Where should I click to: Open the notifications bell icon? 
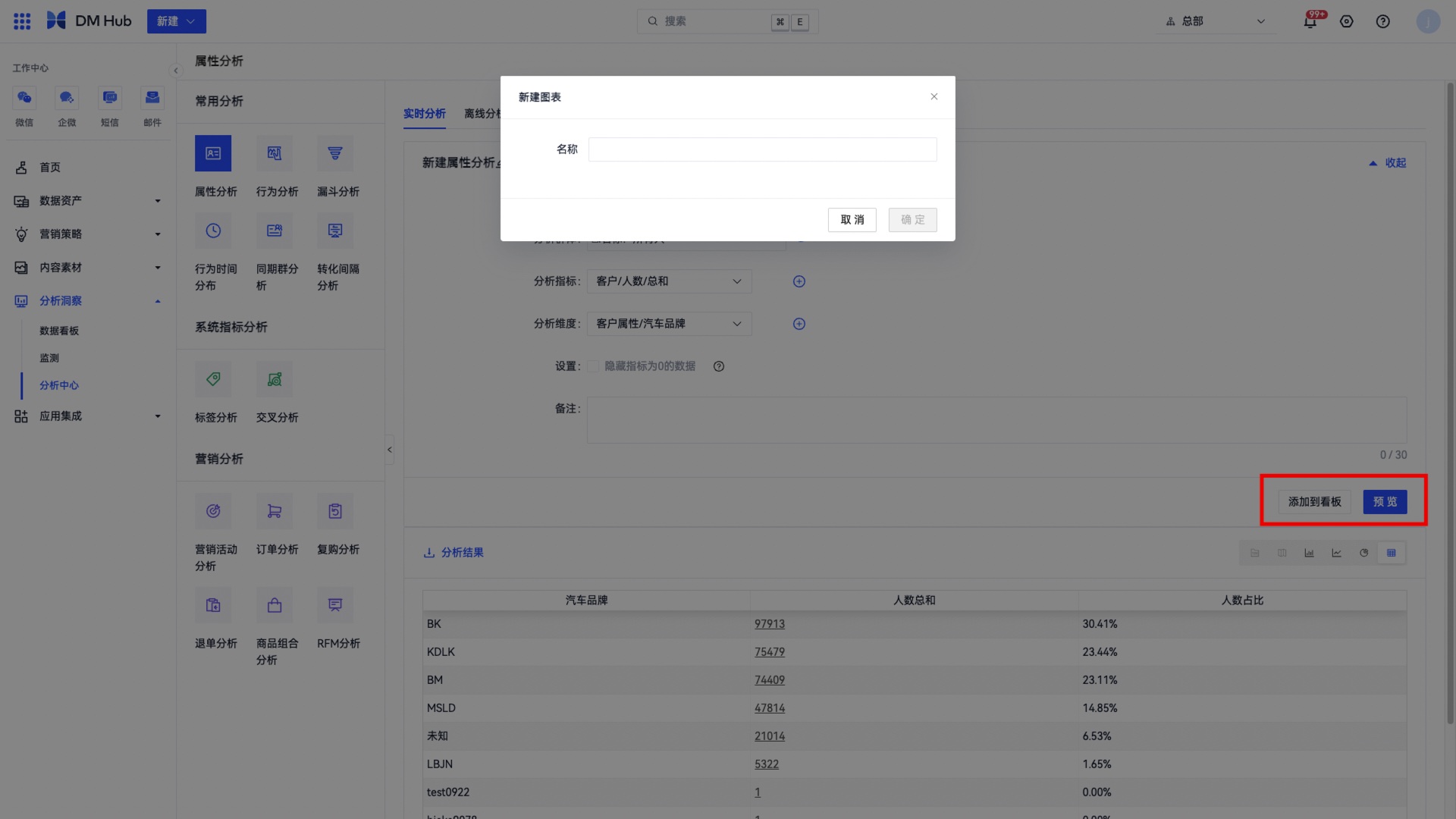(1310, 21)
